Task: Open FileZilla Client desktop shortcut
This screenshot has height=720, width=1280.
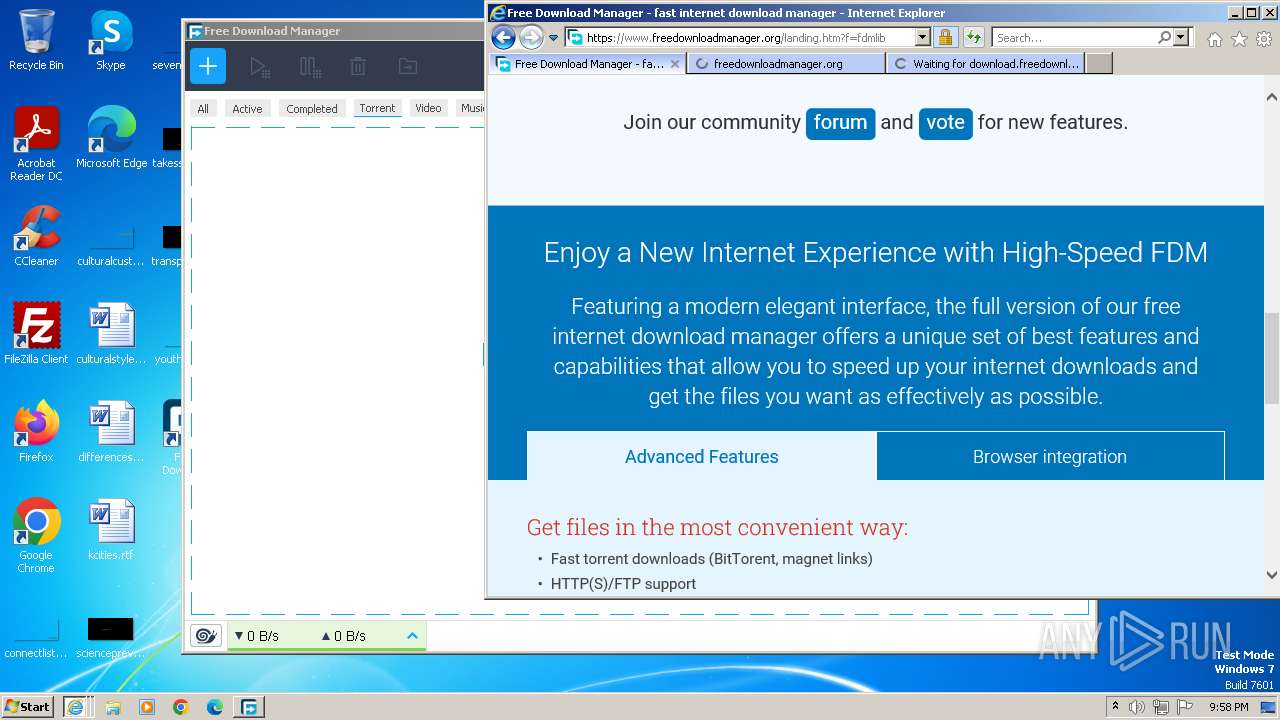Action: (36, 334)
